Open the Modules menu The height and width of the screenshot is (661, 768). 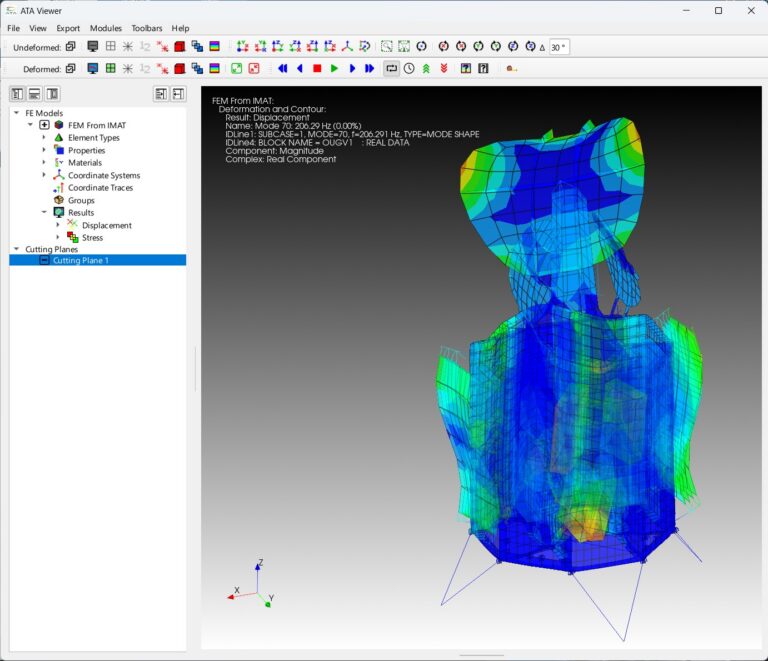click(x=106, y=28)
